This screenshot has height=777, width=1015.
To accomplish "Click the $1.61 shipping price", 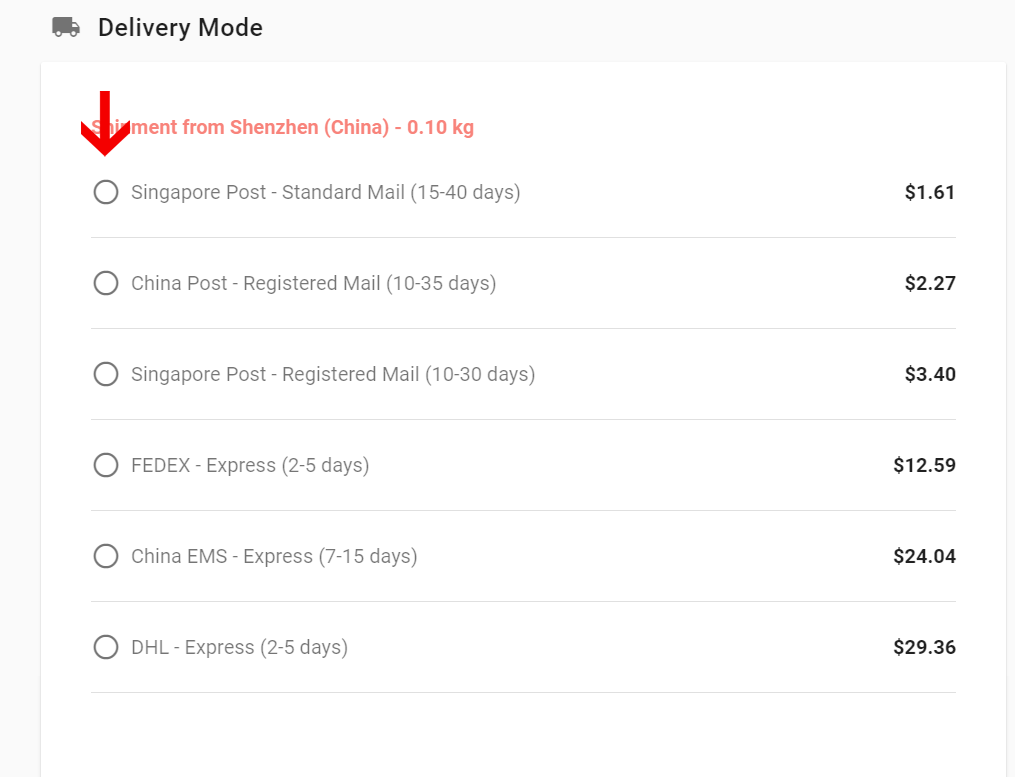I will click(930, 192).
